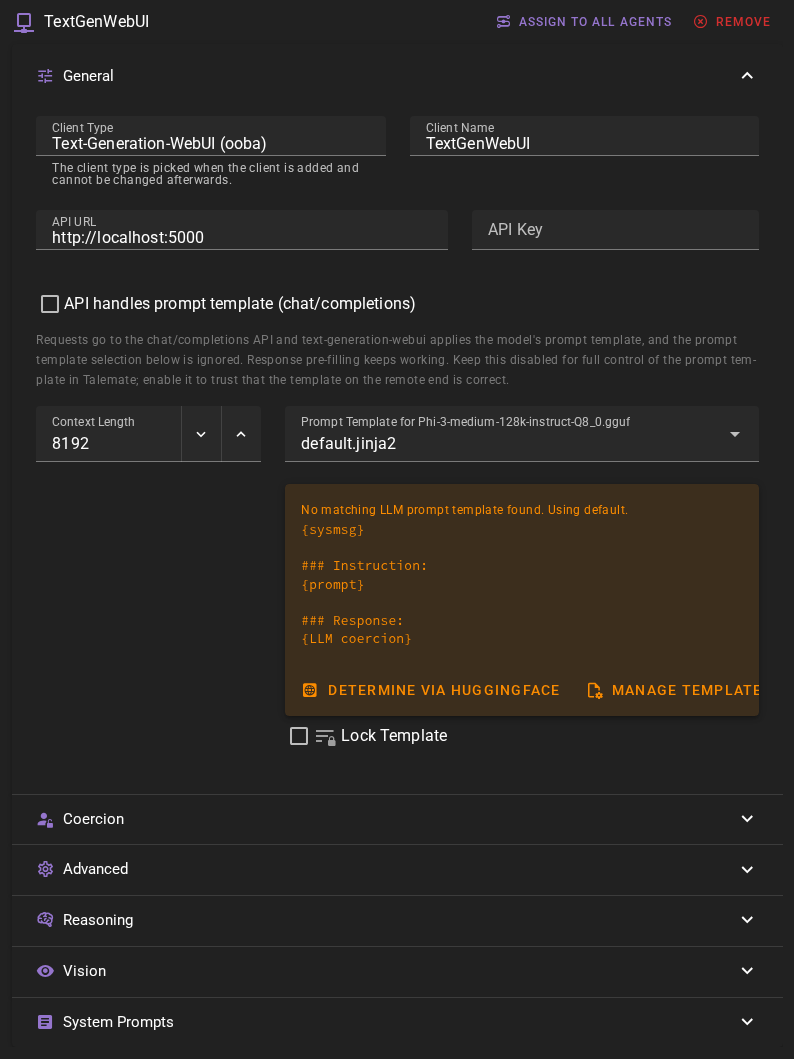Click the HuggingFace globe icon
Screen dimensions: 794x1059
click(x=309, y=690)
